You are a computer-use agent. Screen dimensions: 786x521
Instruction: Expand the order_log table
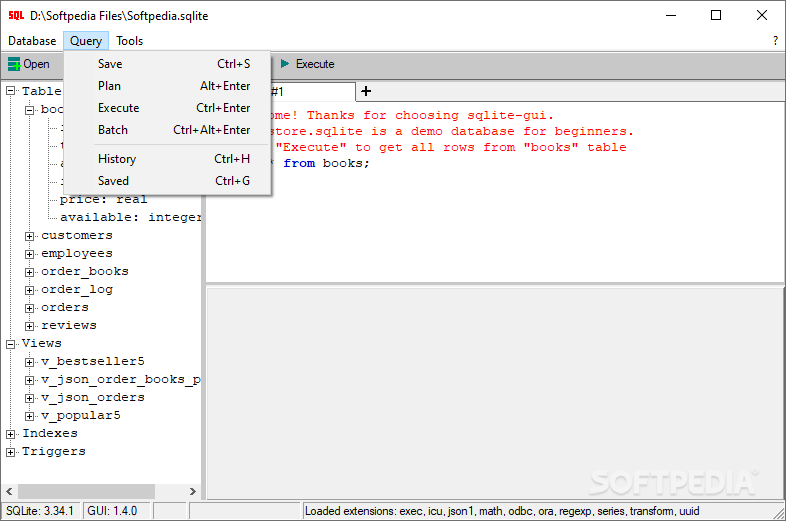click(30, 290)
